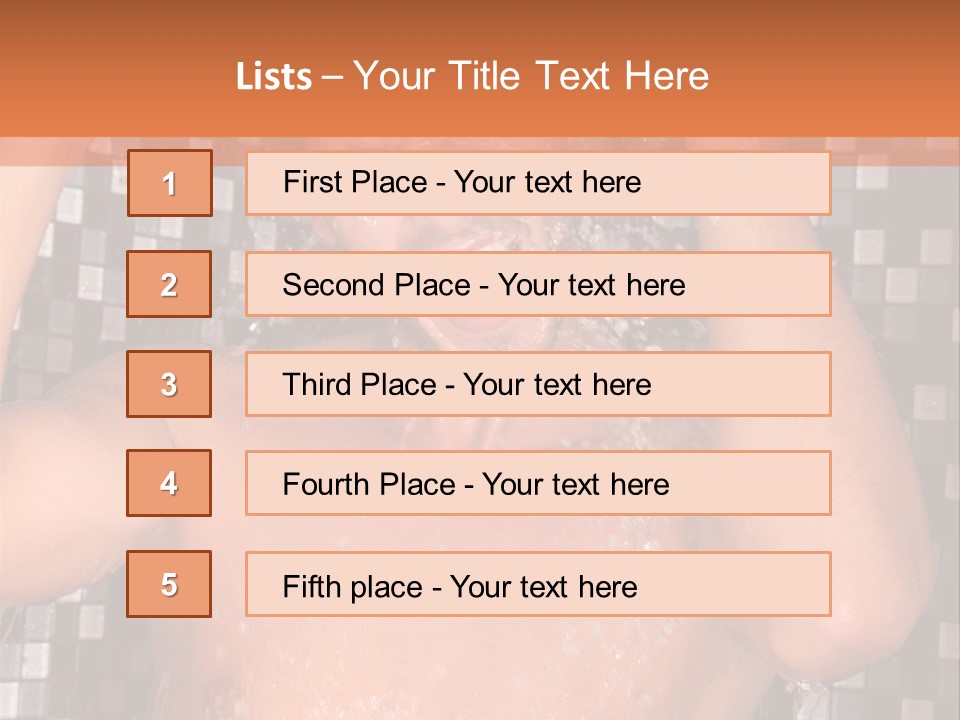The image size is (960, 720).
Task: Select the number 4 box
Action: [x=170, y=483]
